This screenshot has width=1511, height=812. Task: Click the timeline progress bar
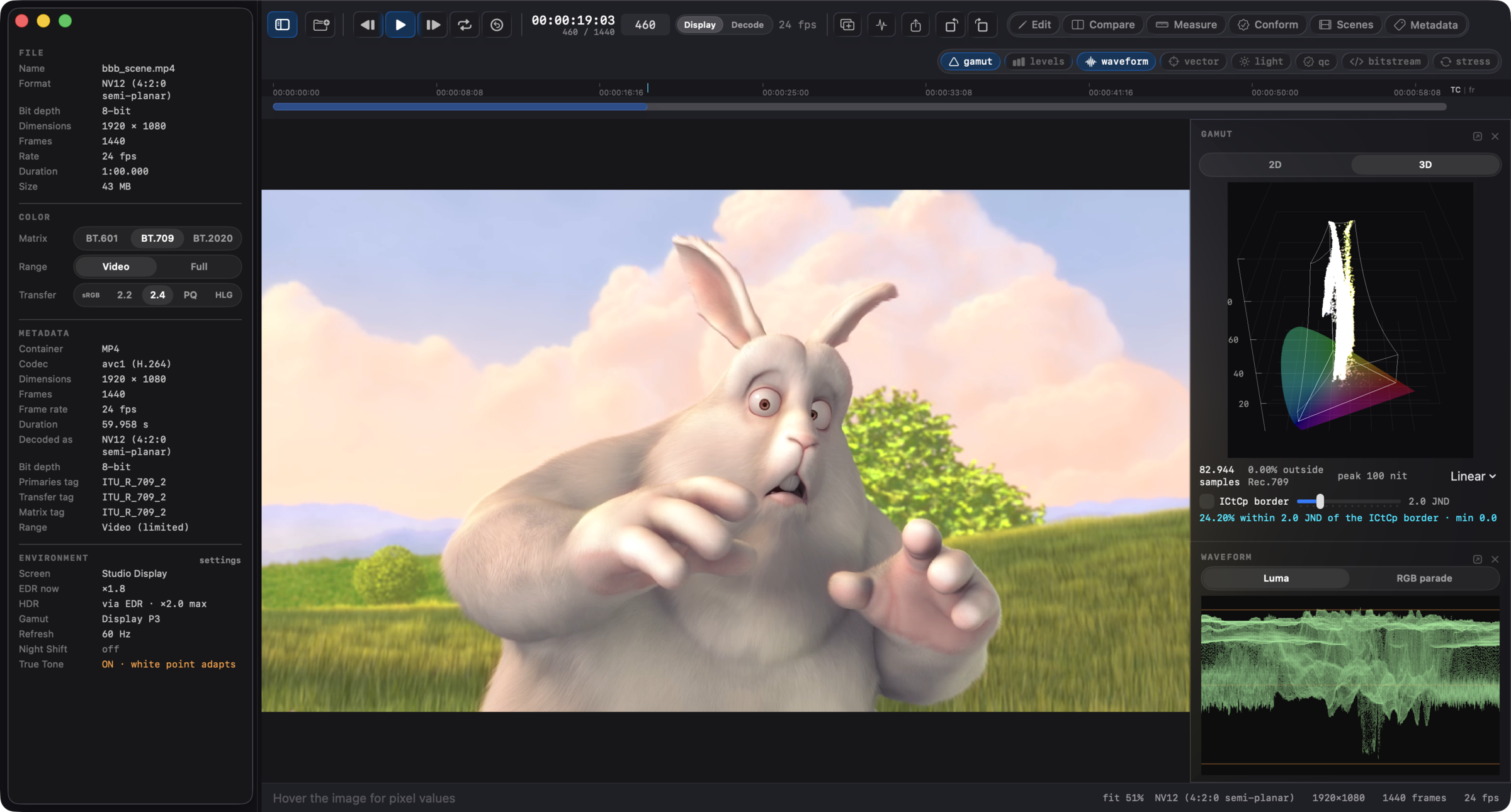859,106
